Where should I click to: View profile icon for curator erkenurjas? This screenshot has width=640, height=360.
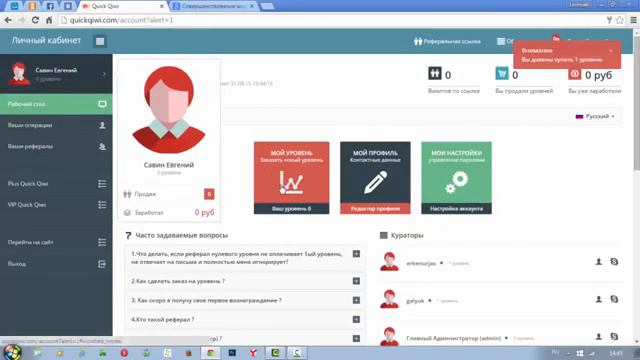click(598, 262)
